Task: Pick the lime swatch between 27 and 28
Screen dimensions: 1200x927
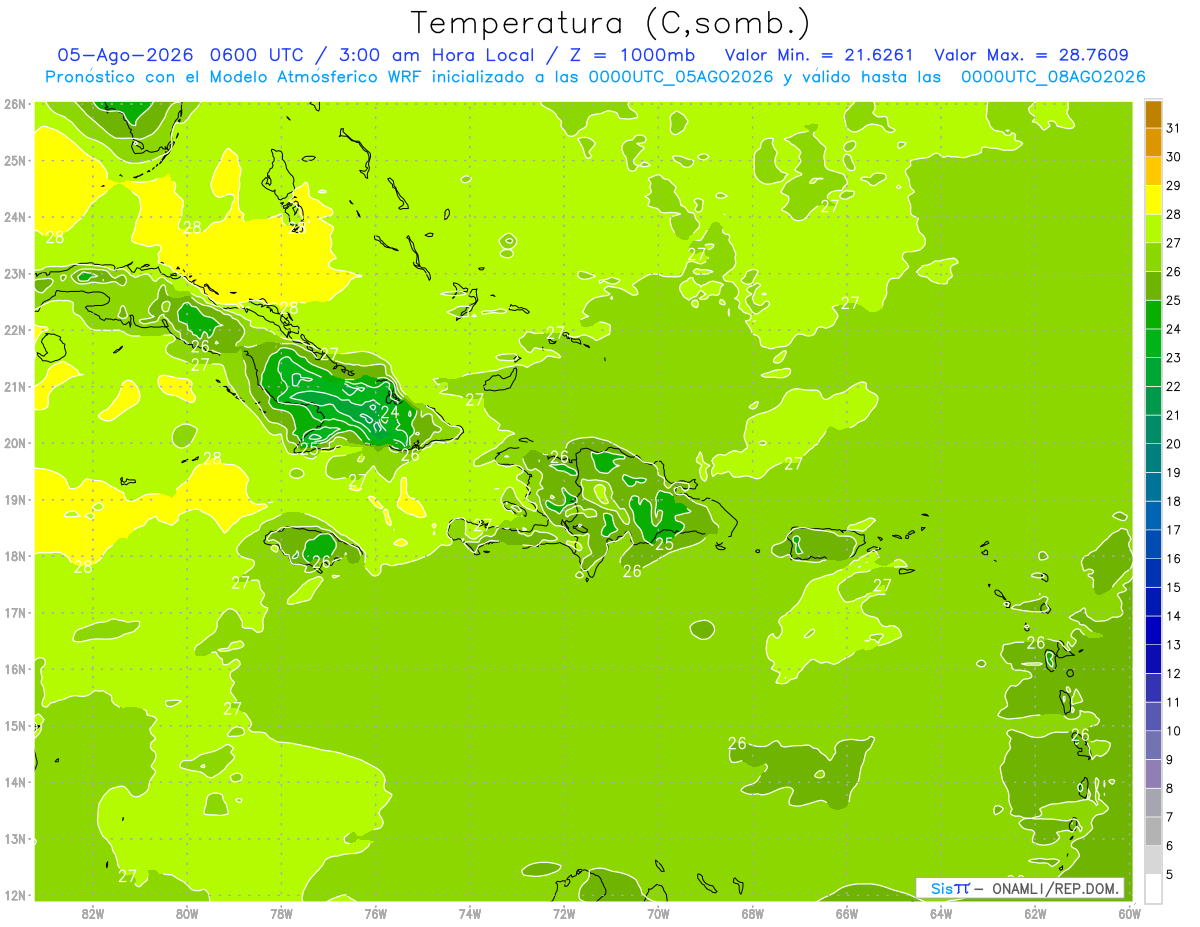Action: (1153, 229)
